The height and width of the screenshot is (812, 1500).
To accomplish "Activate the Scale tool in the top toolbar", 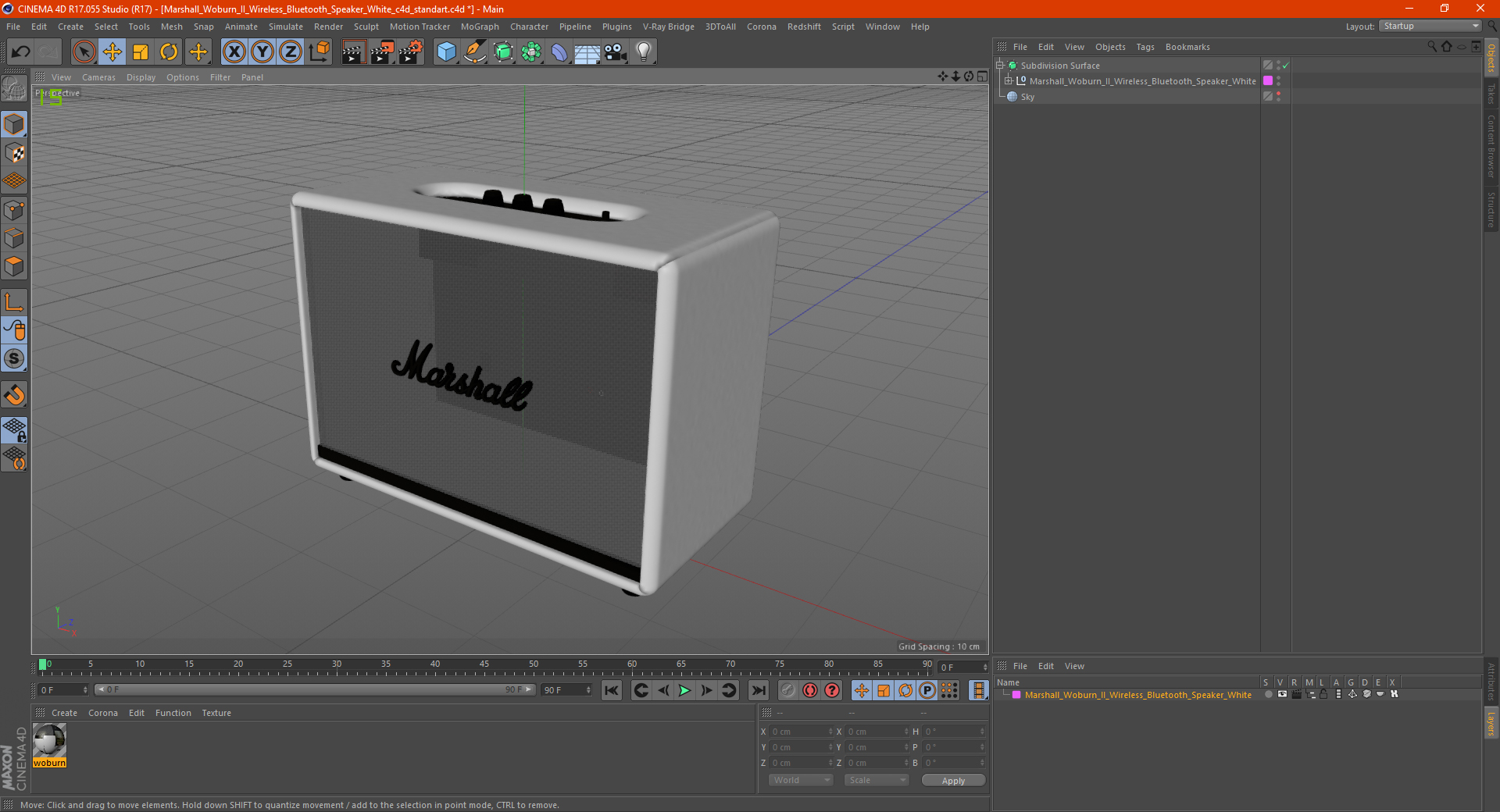I will pos(141,52).
